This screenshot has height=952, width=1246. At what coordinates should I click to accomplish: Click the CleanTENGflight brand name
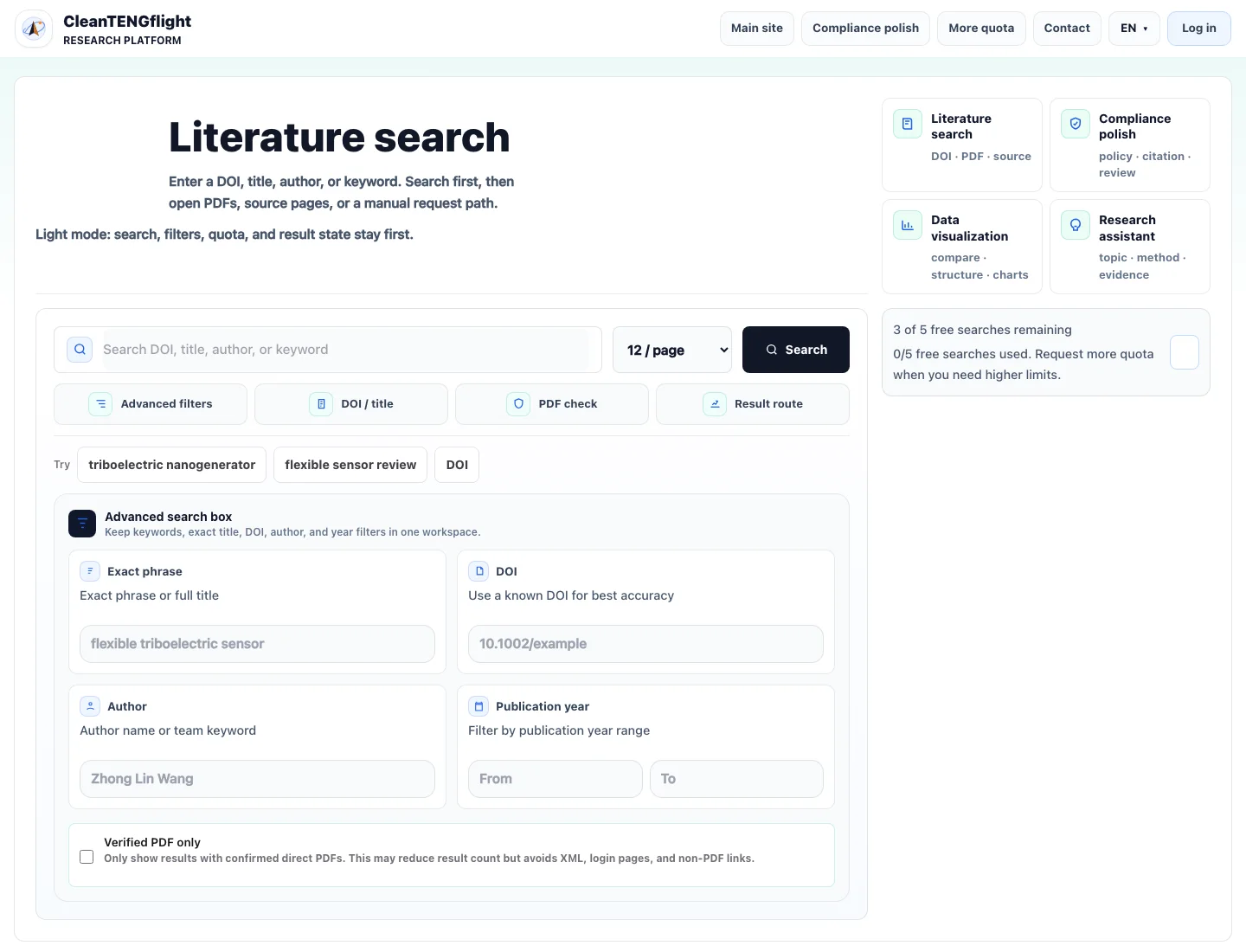pos(127,22)
